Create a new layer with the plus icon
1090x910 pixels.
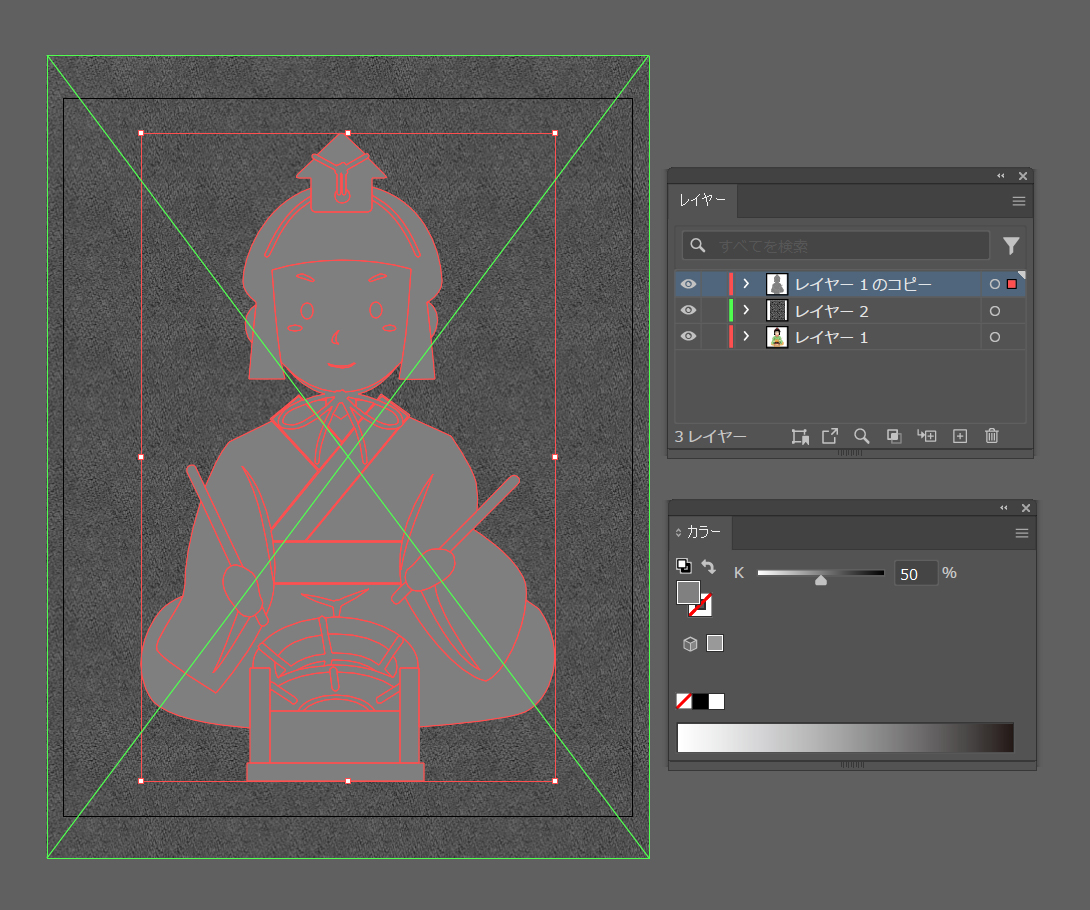pos(960,436)
